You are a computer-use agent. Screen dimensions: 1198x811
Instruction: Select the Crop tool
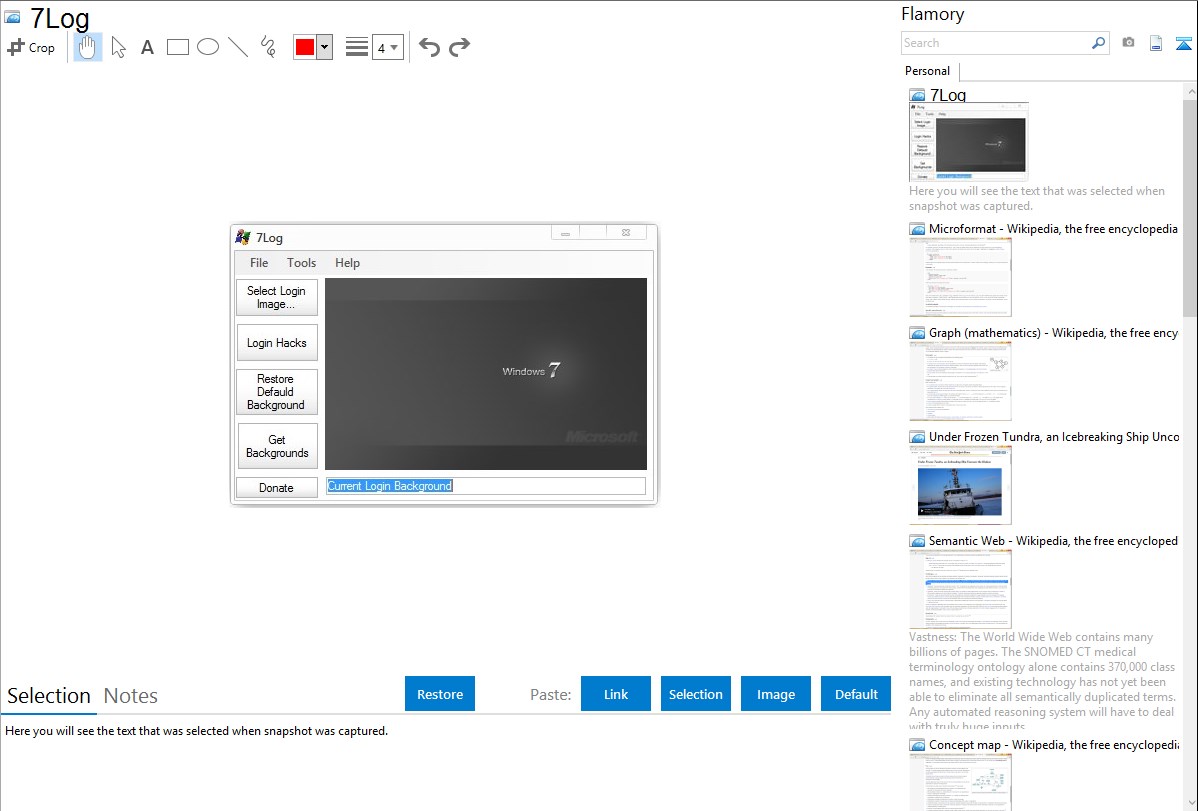(31, 47)
